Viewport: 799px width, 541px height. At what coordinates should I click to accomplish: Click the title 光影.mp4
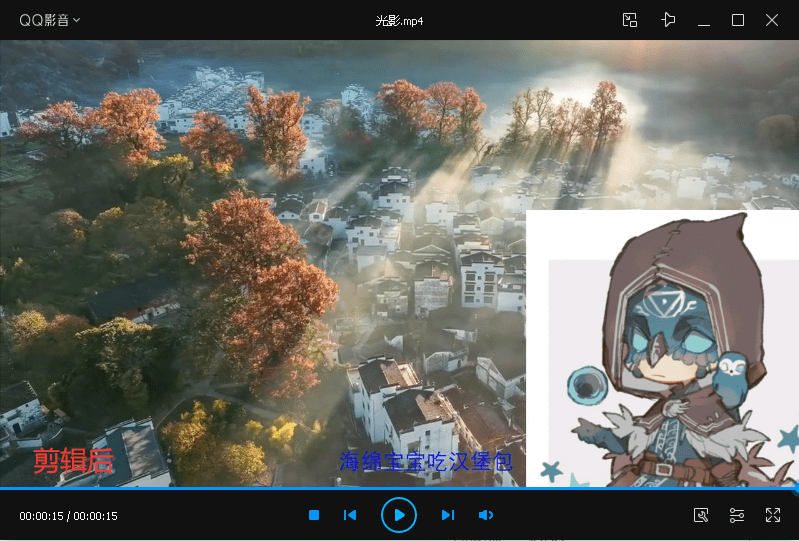tap(399, 21)
